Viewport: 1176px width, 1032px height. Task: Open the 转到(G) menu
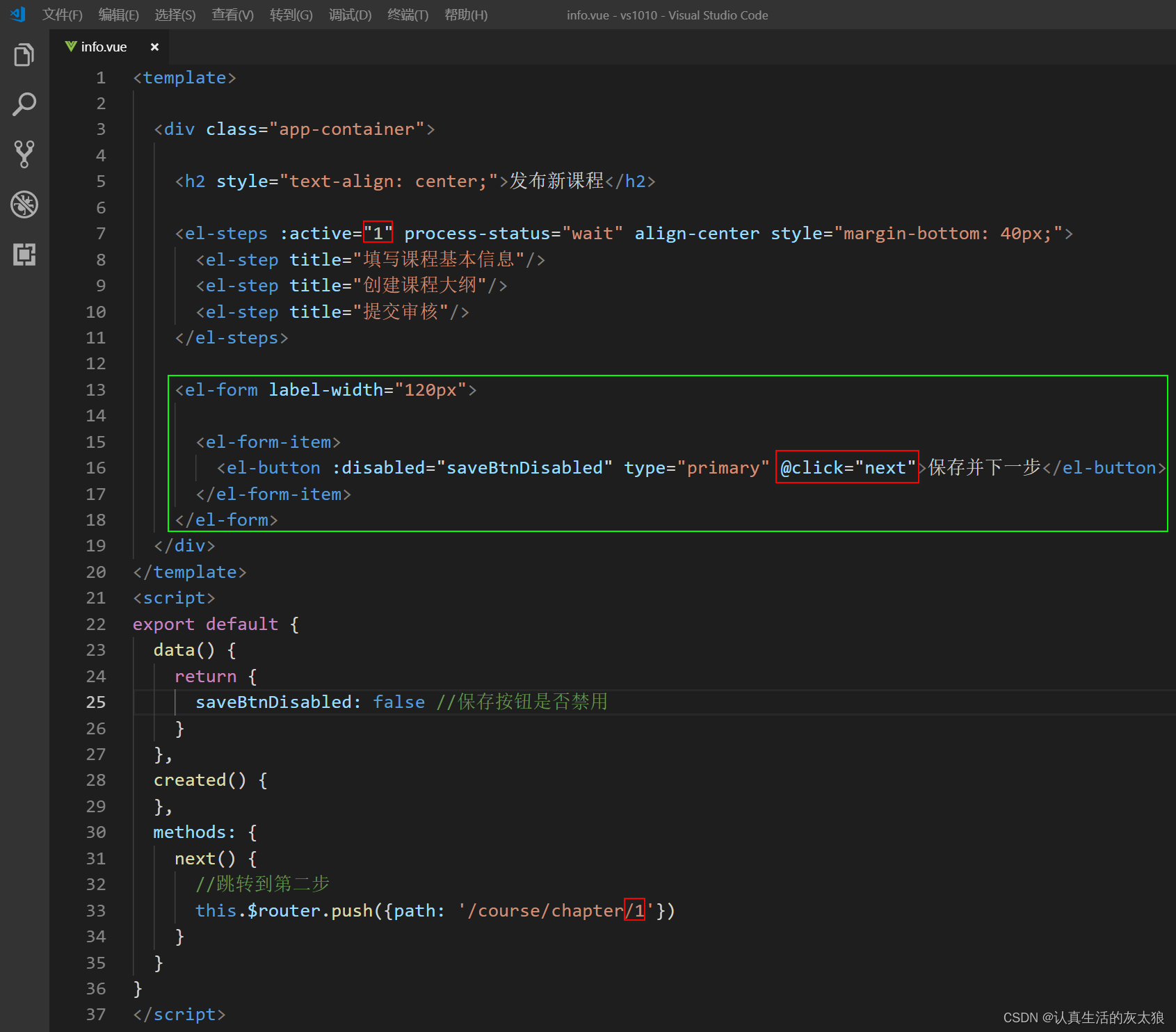point(291,15)
